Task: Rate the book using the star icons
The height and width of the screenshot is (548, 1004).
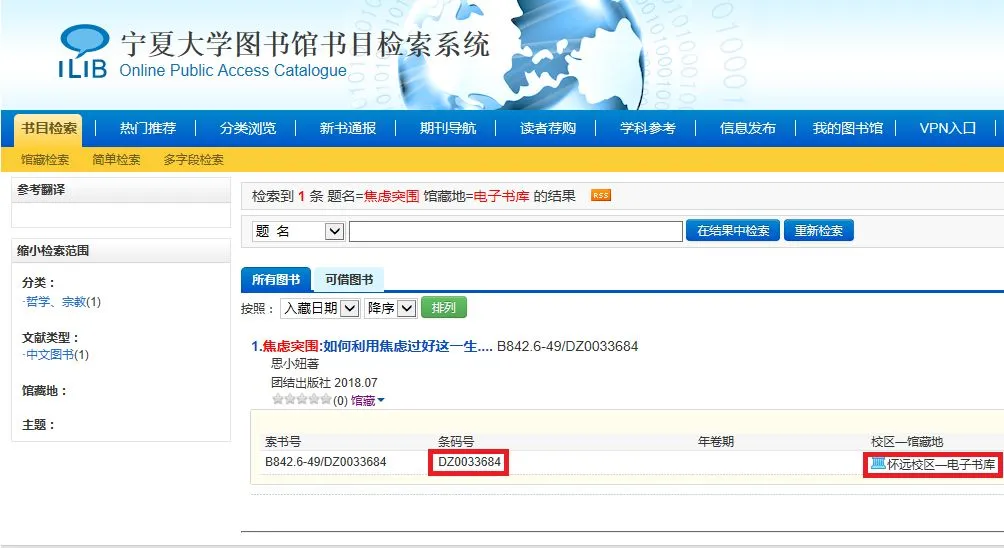Action: click(x=302, y=399)
